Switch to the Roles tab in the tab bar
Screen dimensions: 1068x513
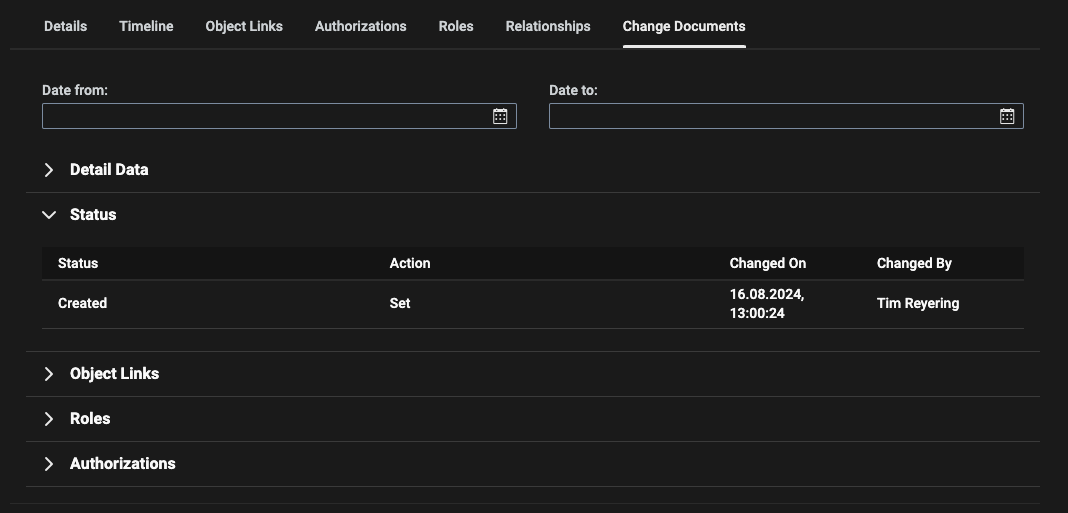tap(456, 26)
